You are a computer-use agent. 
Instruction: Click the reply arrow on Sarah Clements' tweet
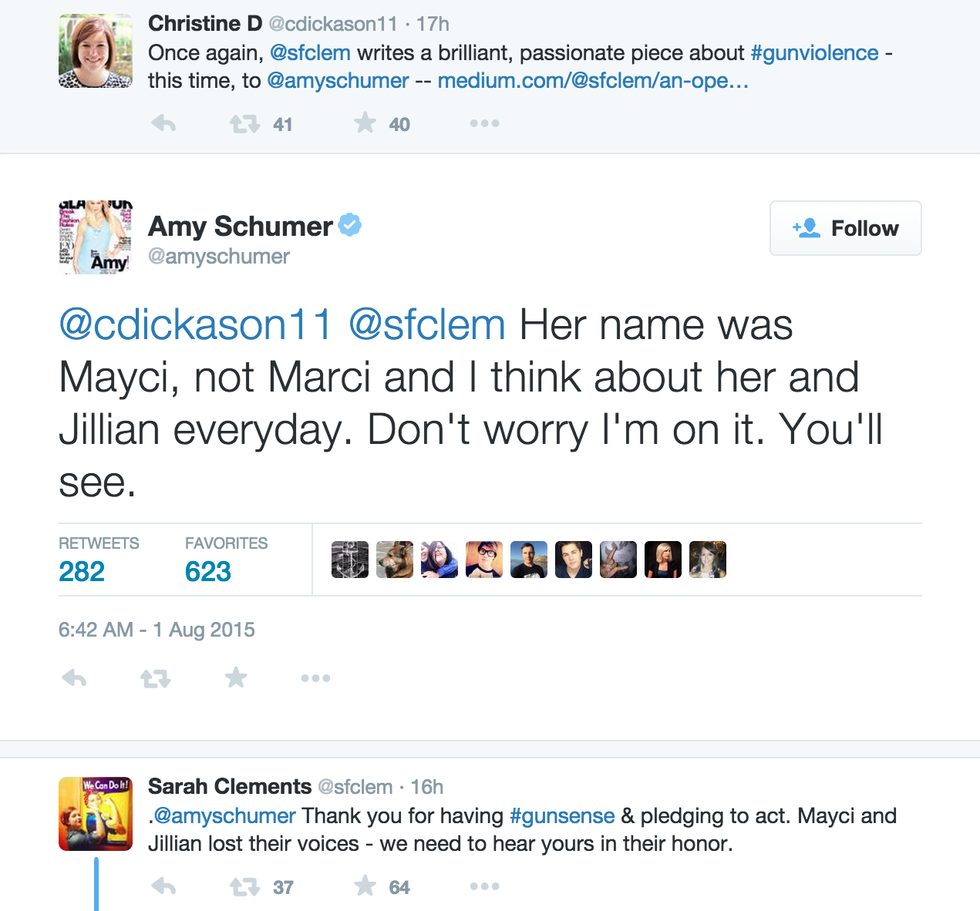pyautogui.click(x=164, y=886)
